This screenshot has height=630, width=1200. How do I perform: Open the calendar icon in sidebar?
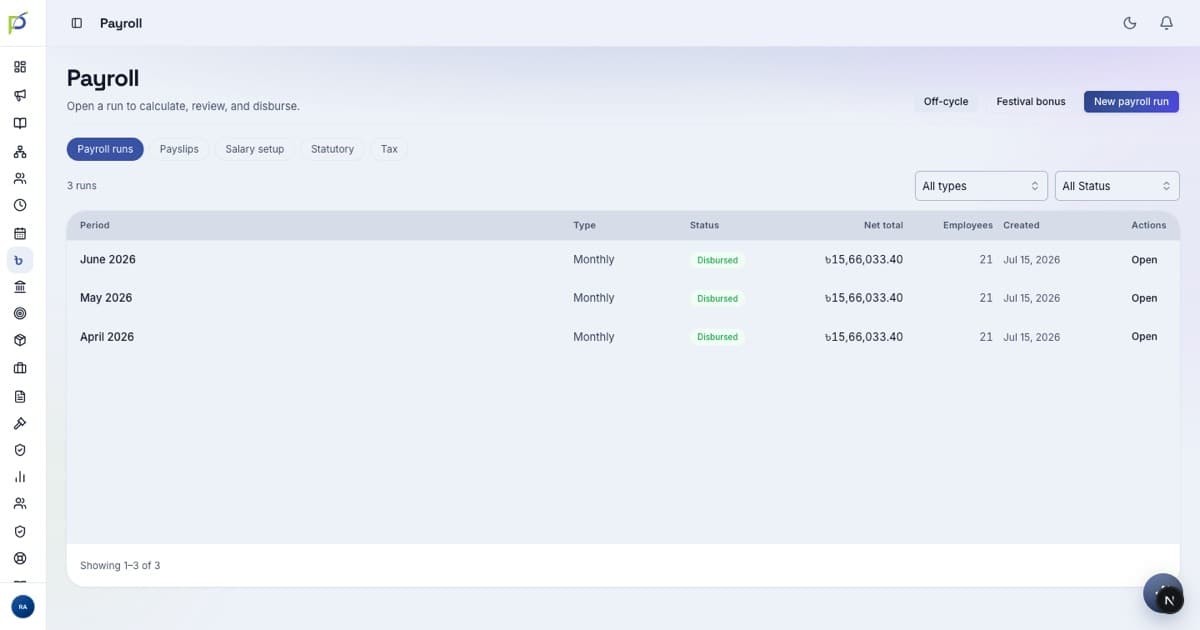[x=20, y=233]
